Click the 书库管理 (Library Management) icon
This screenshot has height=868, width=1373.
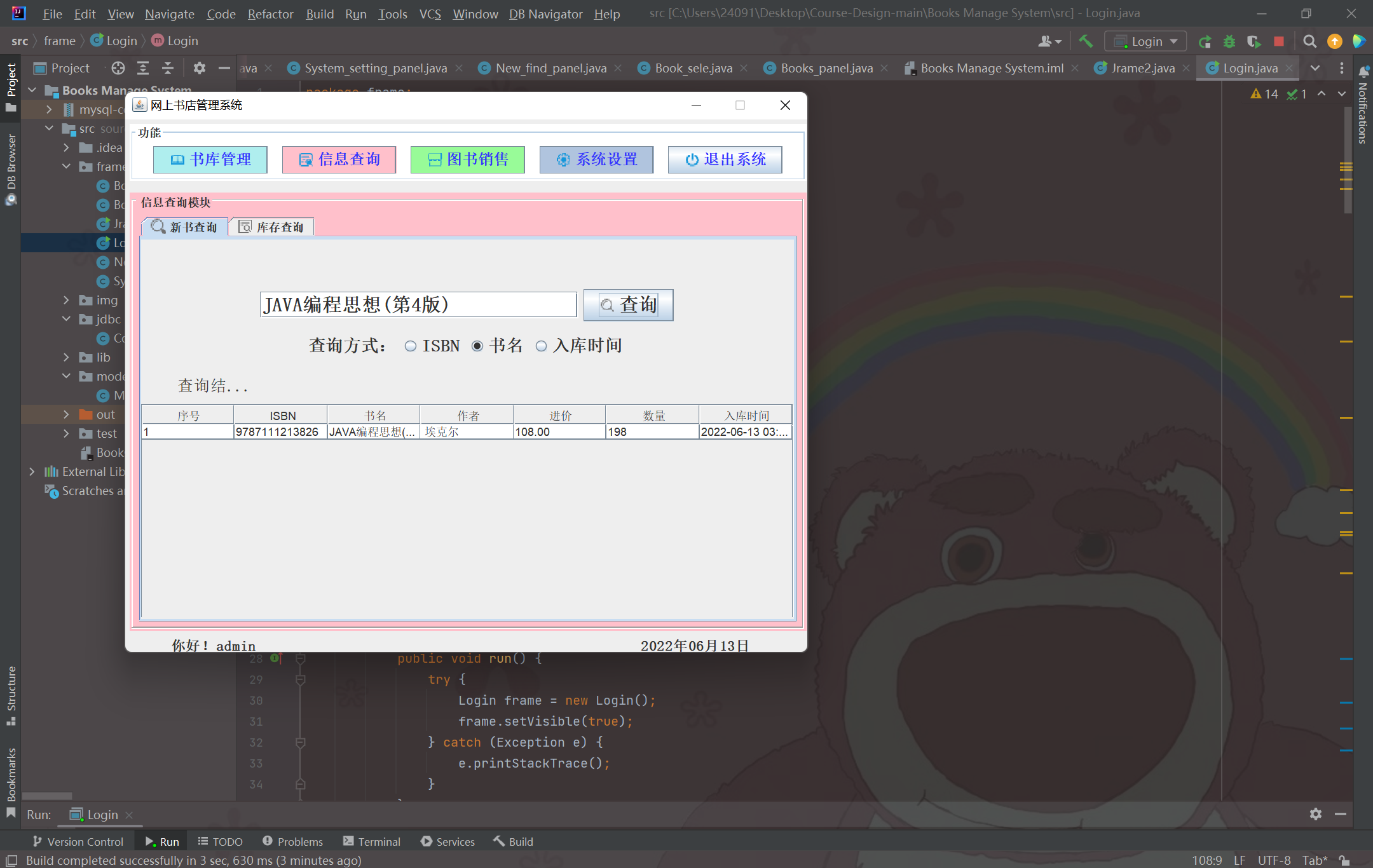tap(210, 159)
